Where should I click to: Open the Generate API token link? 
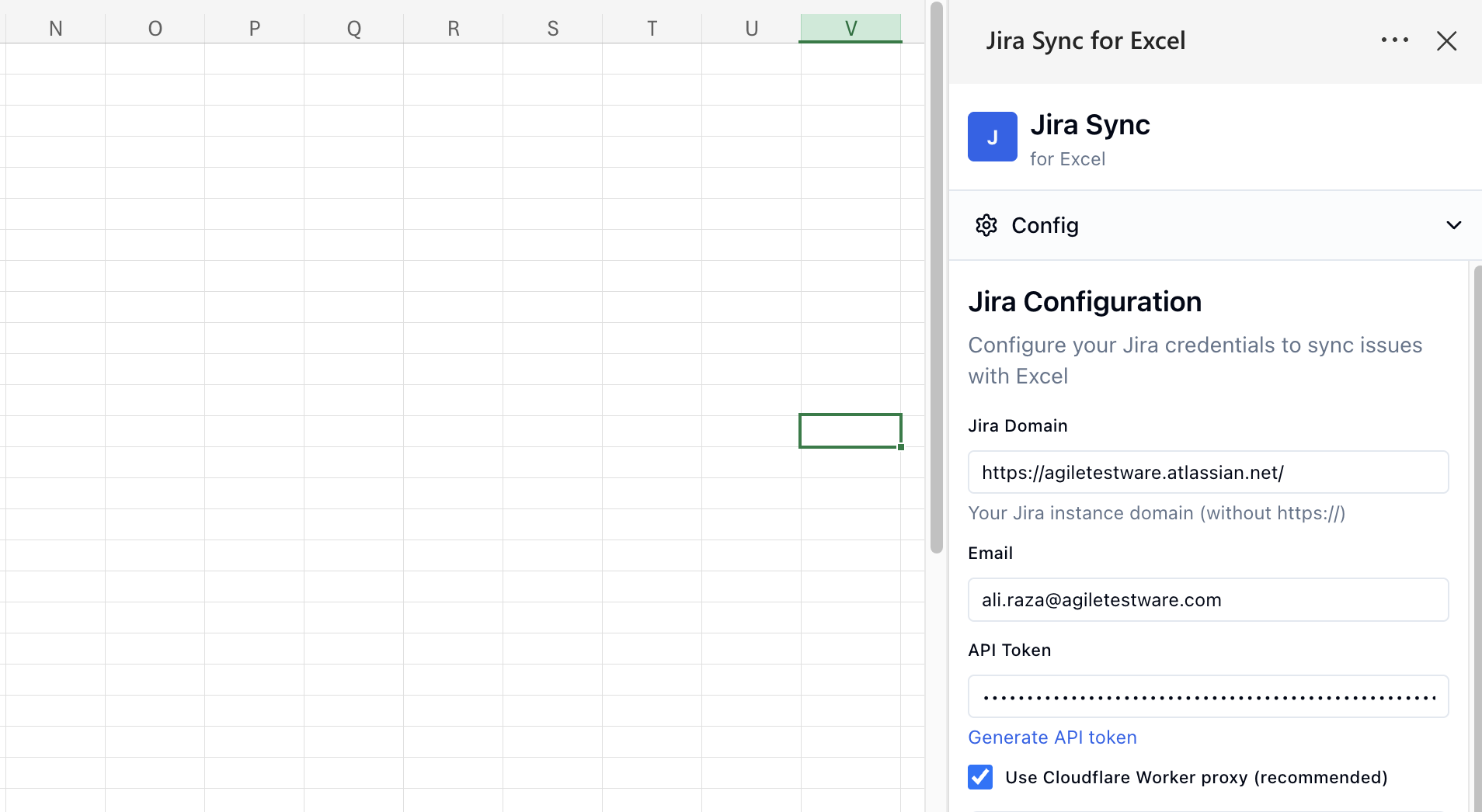1052,737
